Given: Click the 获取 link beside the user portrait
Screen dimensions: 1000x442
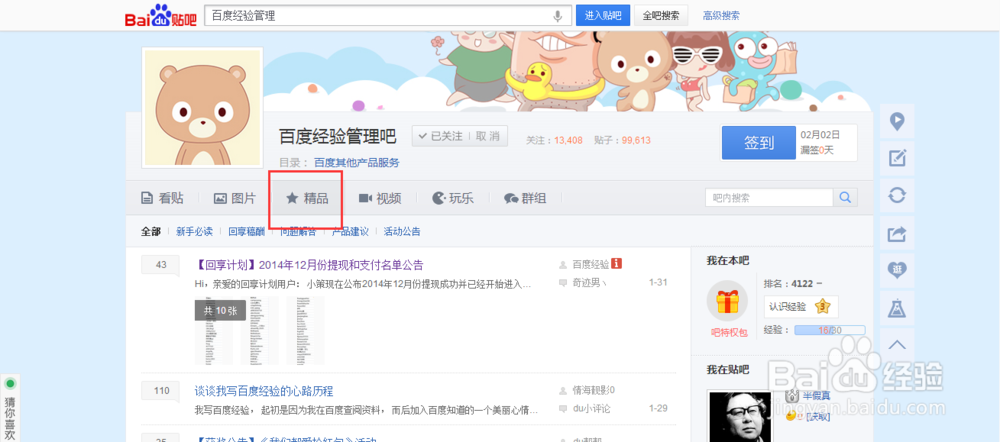Looking at the screenshot, I should (819, 416).
